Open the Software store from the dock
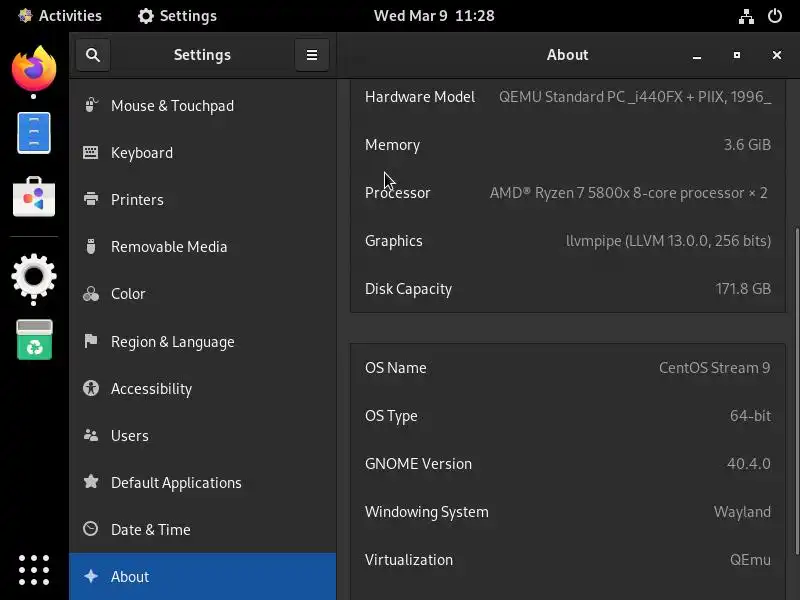 click(x=34, y=197)
